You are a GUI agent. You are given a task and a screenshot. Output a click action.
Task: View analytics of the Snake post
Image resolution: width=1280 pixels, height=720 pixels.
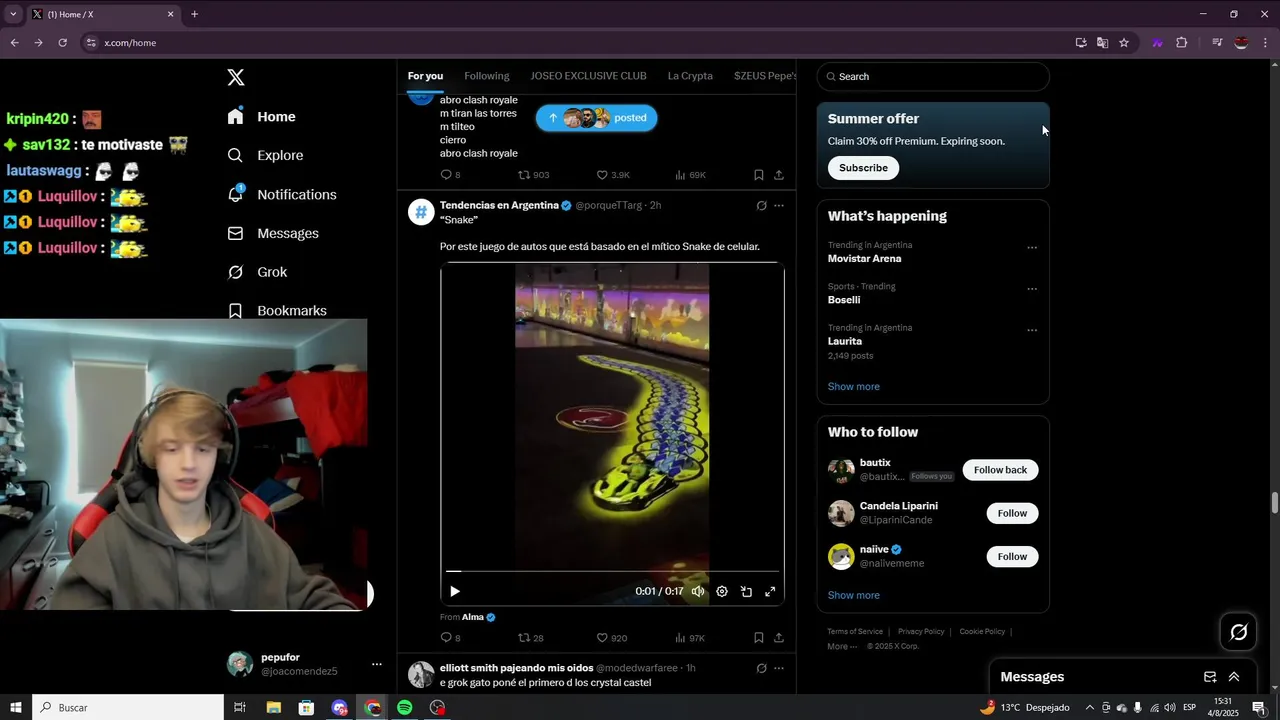pyautogui.click(x=690, y=638)
